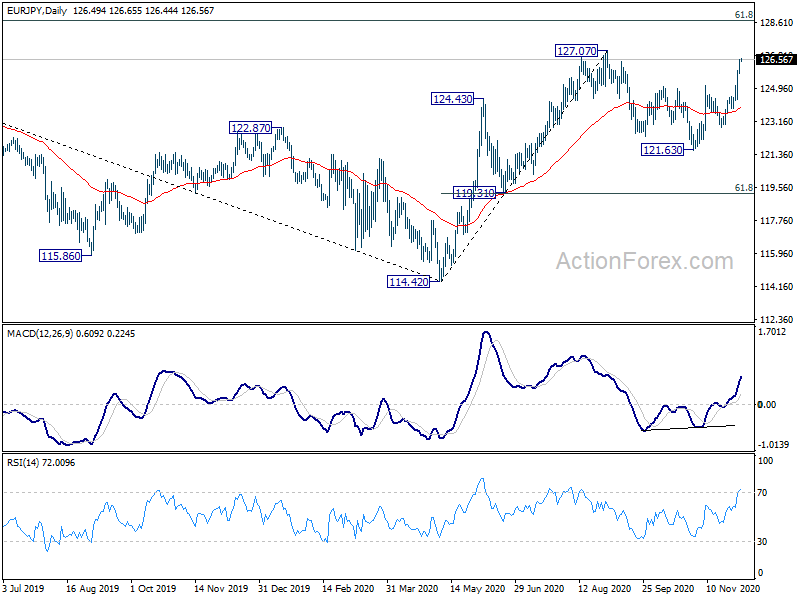
Task: Select the 124.430 price label
Action: pos(453,99)
